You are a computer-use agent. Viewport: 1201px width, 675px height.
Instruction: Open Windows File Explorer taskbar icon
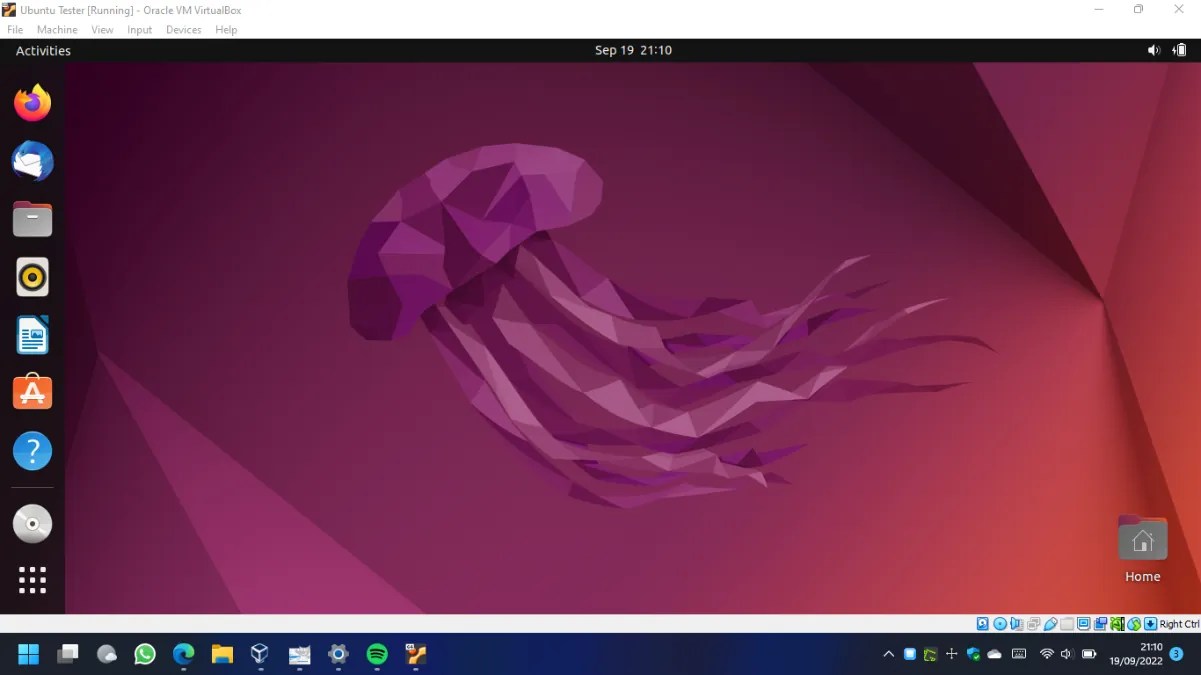[x=222, y=654]
